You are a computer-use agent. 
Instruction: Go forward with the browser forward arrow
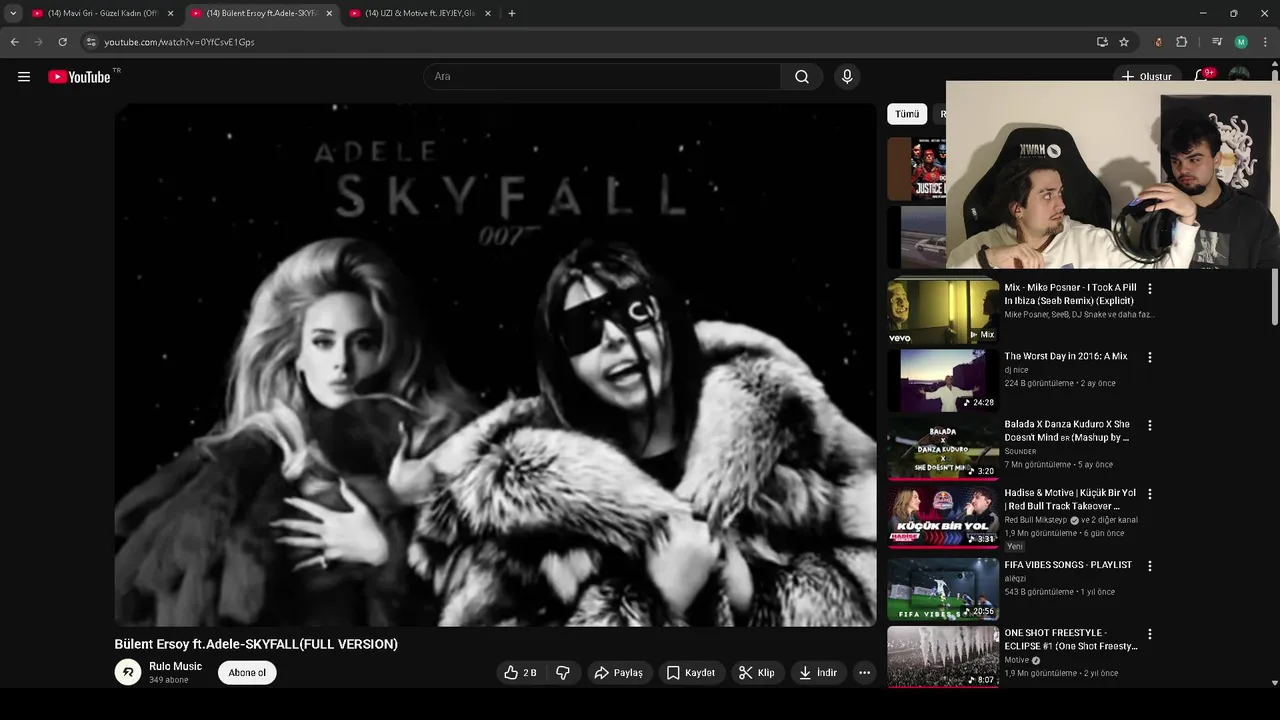point(39,42)
